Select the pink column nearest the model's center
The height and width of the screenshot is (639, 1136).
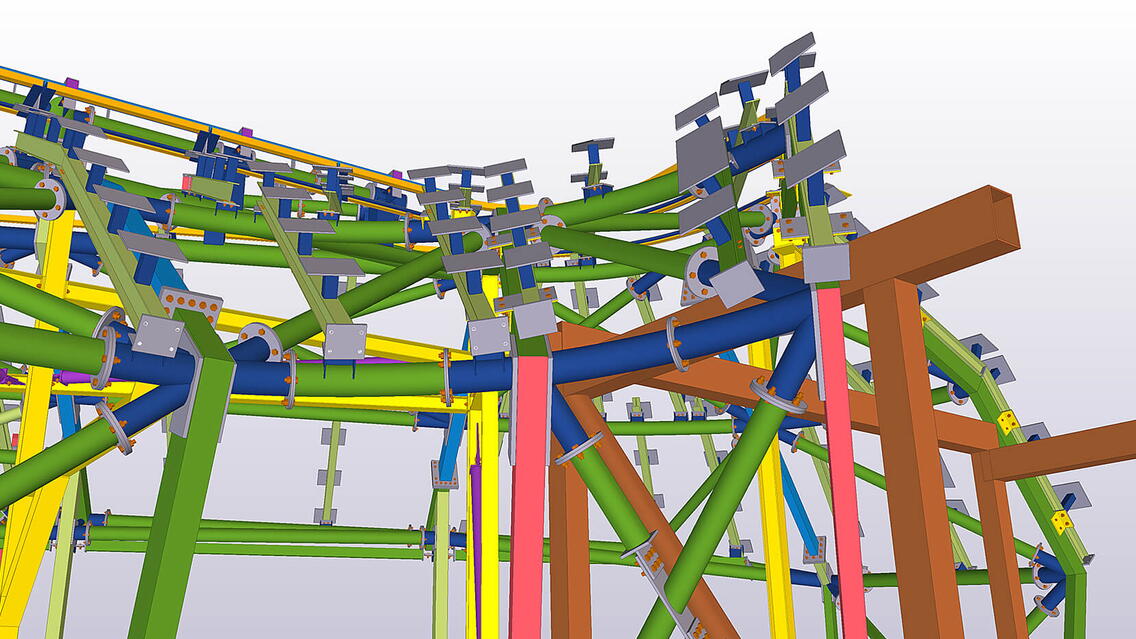pyautogui.click(x=528, y=497)
